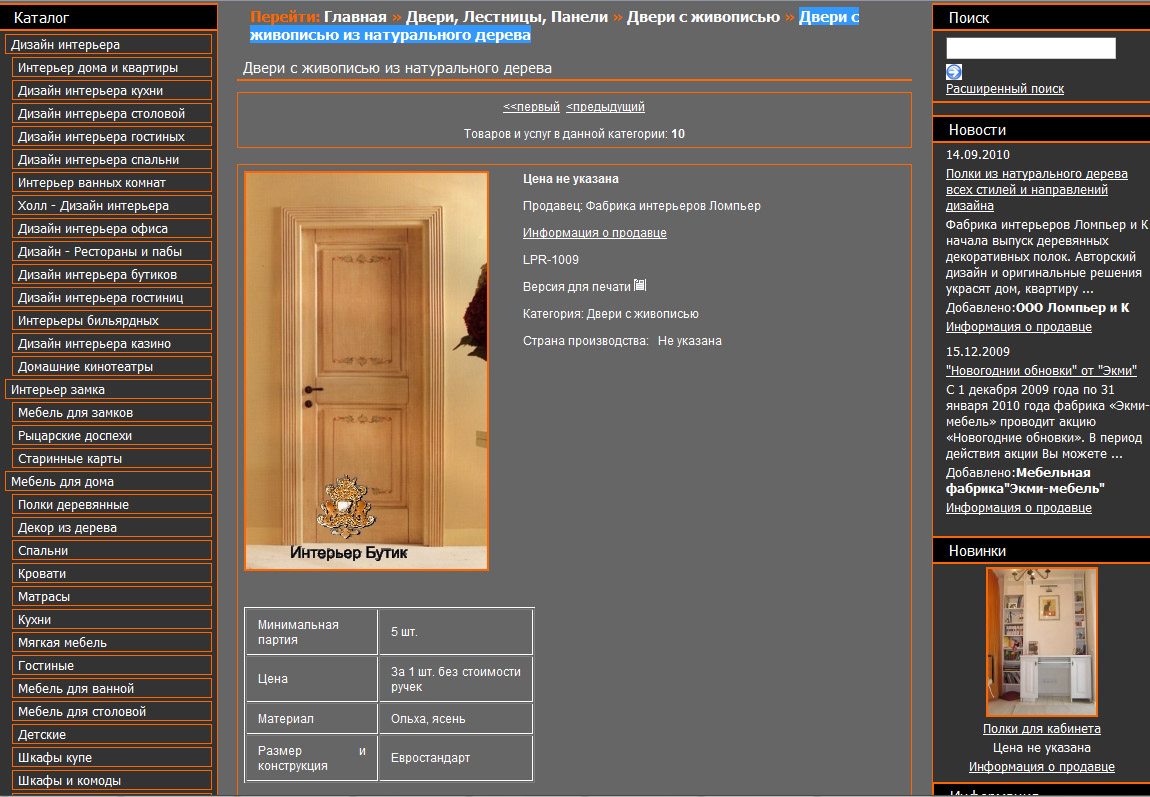The width and height of the screenshot is (1150, 797).
Task: Open Дизайн интерьера catalog section
Action: [109, 44]
